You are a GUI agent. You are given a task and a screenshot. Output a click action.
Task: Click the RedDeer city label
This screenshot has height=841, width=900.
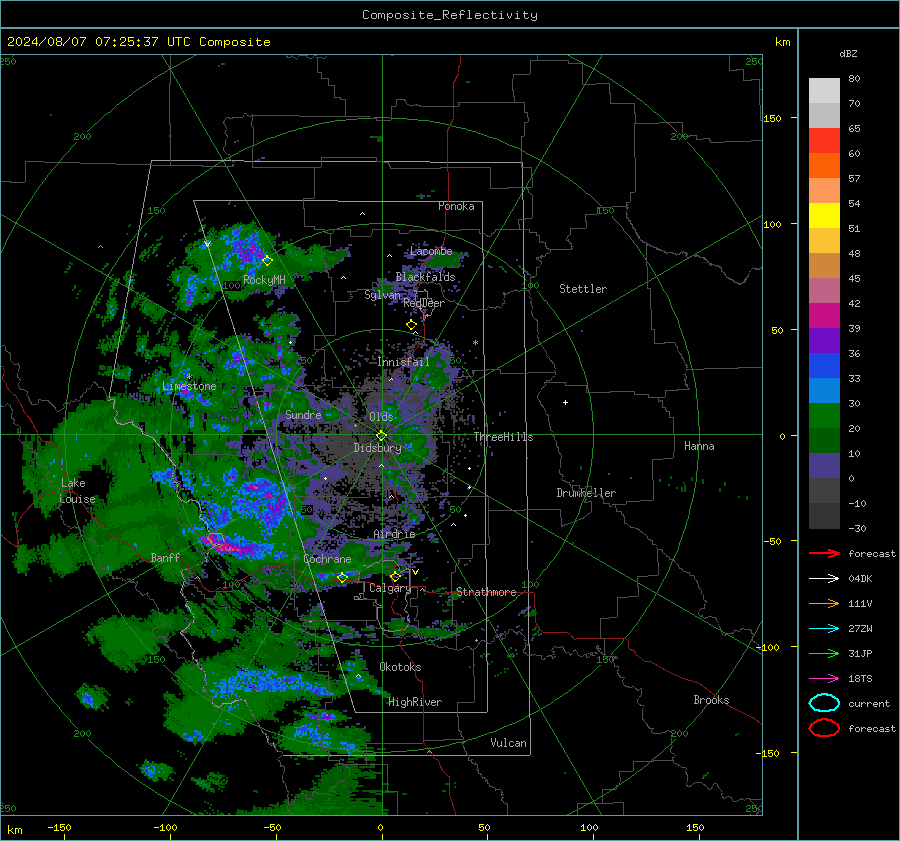424,303
